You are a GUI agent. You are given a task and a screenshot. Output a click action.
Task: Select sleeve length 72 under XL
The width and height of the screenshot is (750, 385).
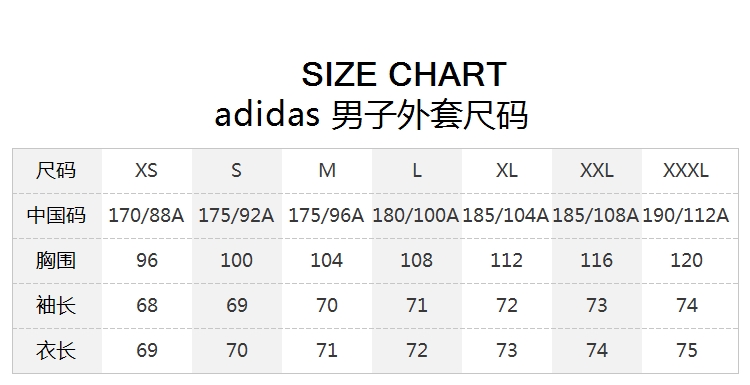point(507,305)
